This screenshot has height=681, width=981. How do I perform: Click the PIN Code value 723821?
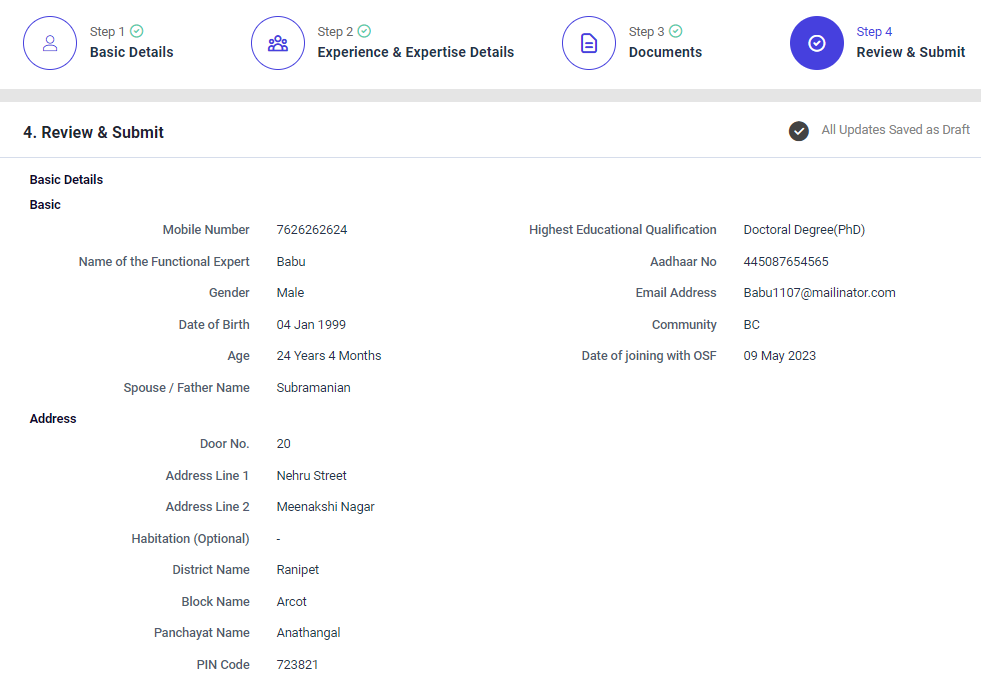pyautogui.click(x=297, y=665)
